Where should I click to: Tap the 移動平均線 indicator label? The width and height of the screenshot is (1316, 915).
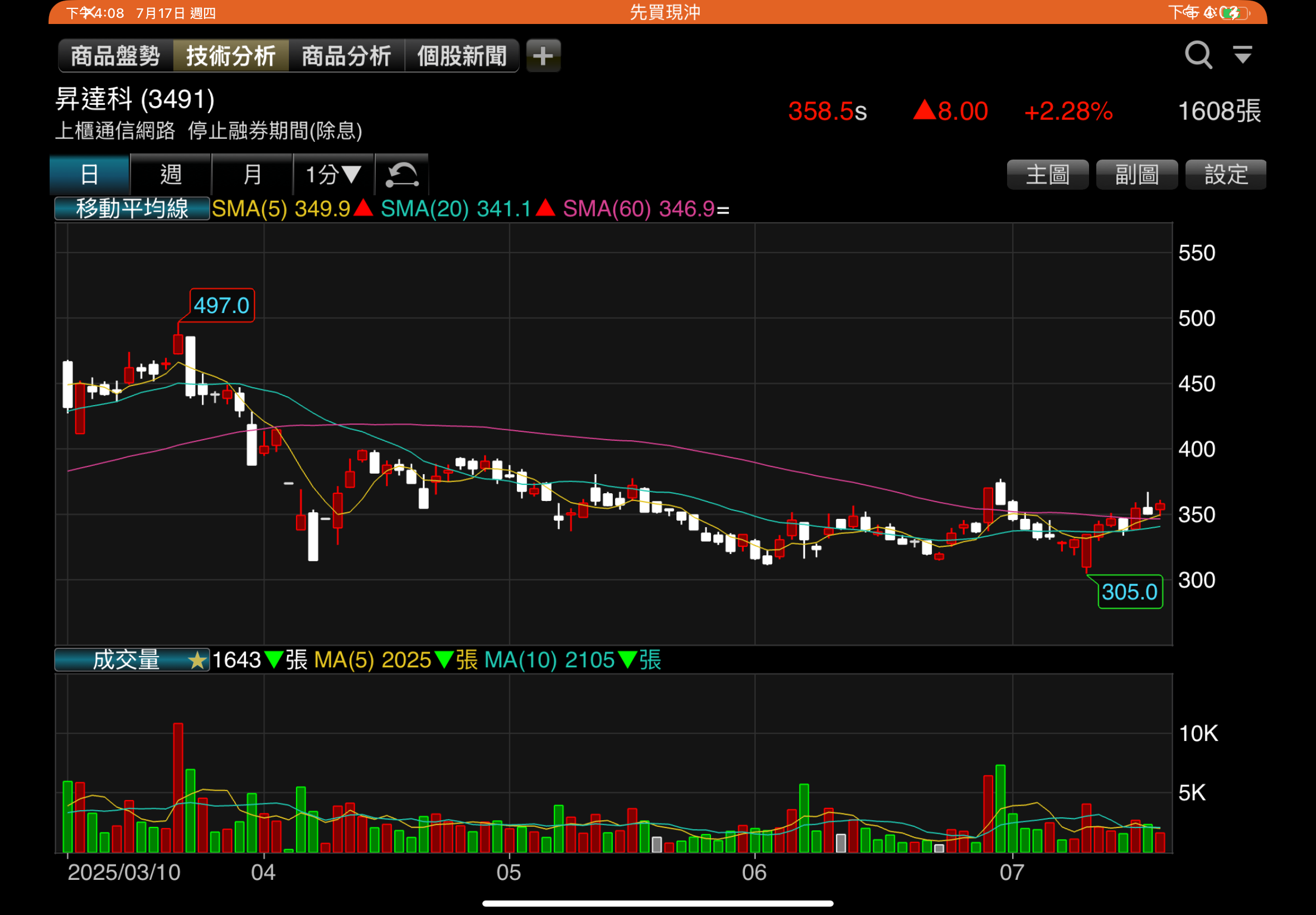[132, 209]
